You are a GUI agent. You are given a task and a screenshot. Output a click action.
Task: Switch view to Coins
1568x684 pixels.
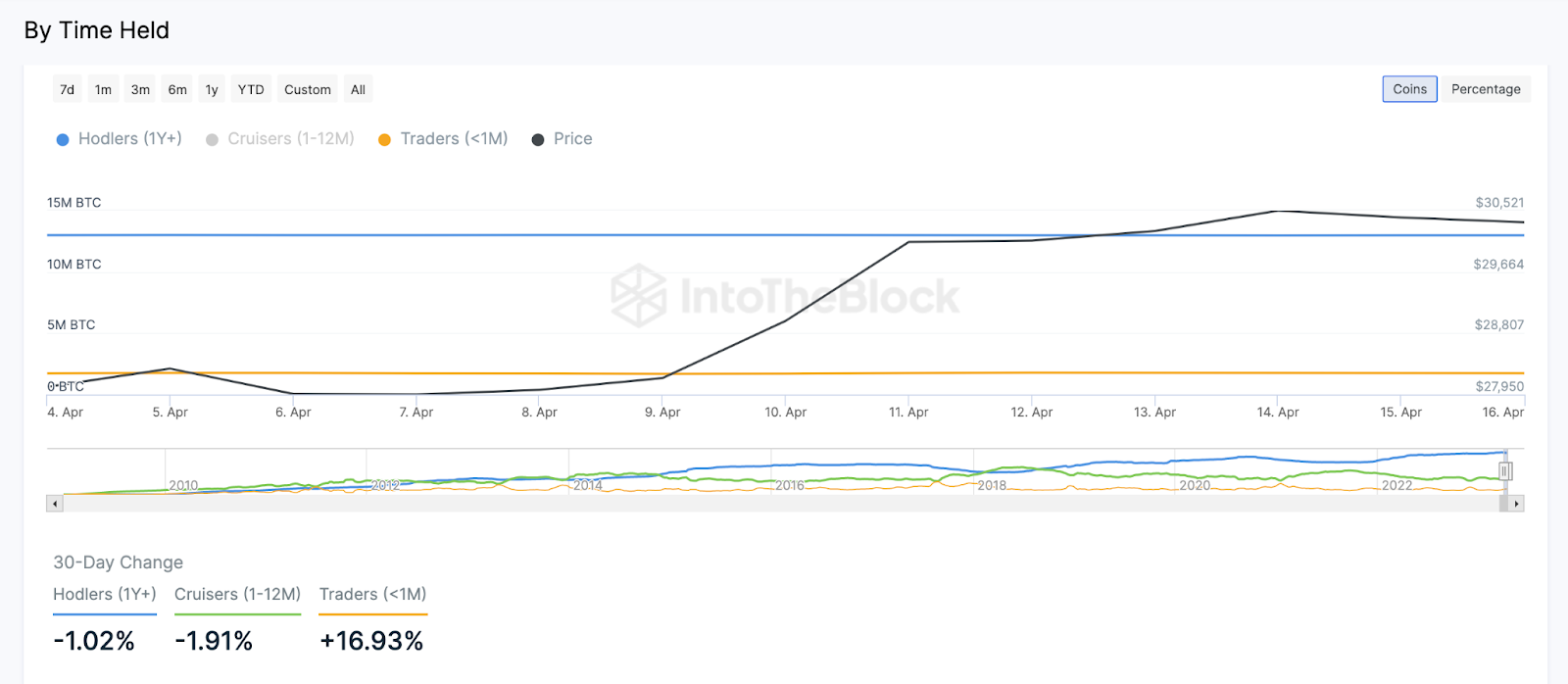click(x=1409, y=89)
